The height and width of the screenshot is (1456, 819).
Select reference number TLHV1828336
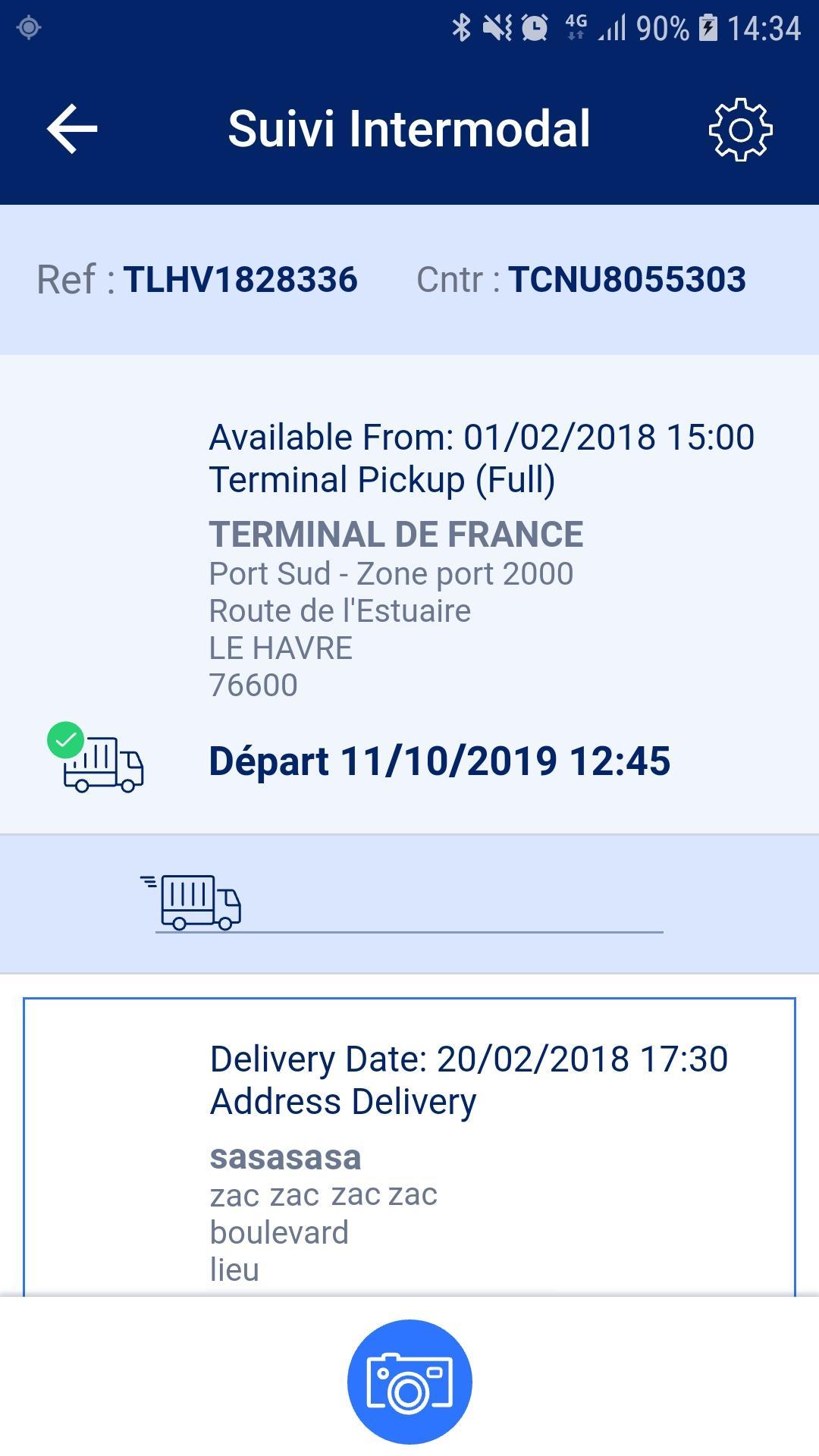click(240, 279)
